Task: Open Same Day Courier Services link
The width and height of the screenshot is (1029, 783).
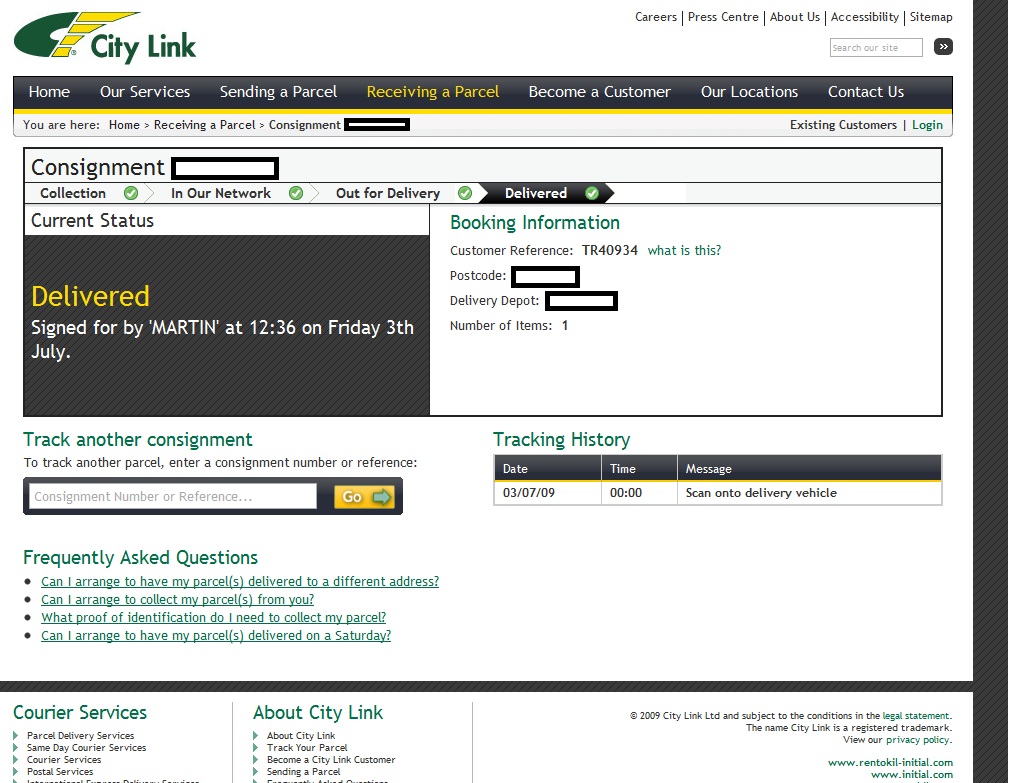Action: pyautogui.click(x=86, y=748)
